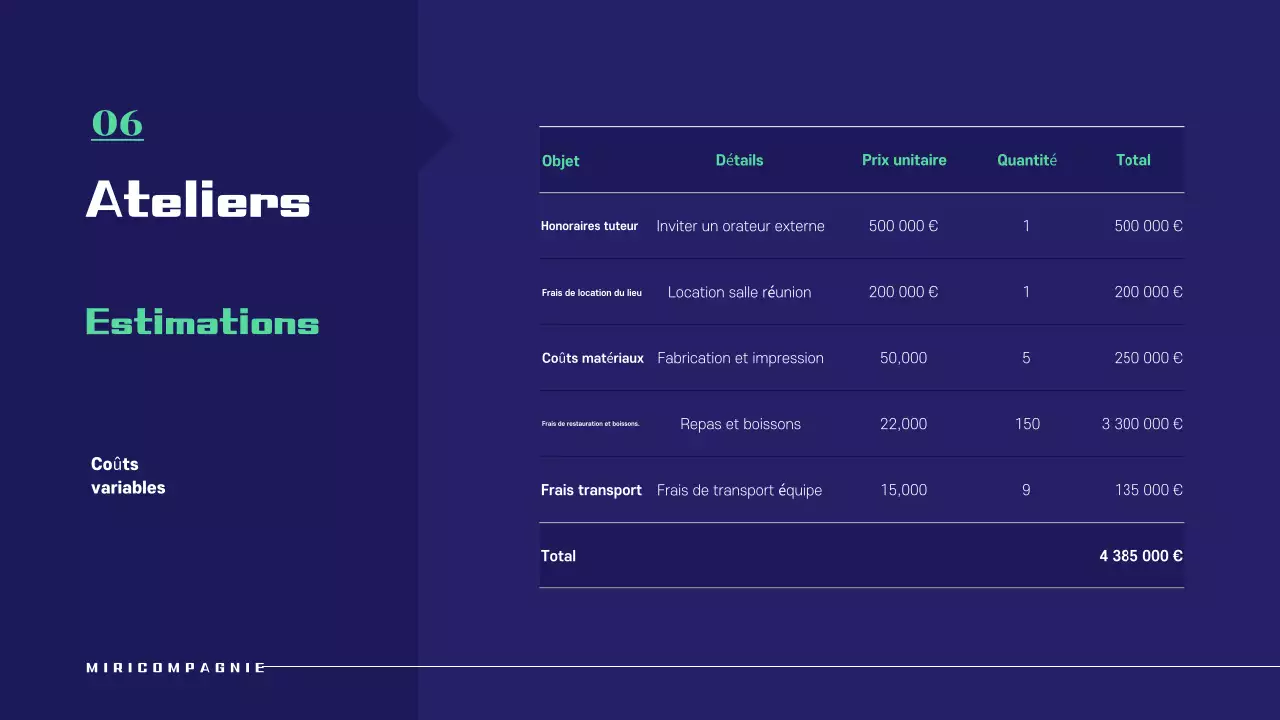
Task: Select the Détails column header
Action: click(739, 160)
